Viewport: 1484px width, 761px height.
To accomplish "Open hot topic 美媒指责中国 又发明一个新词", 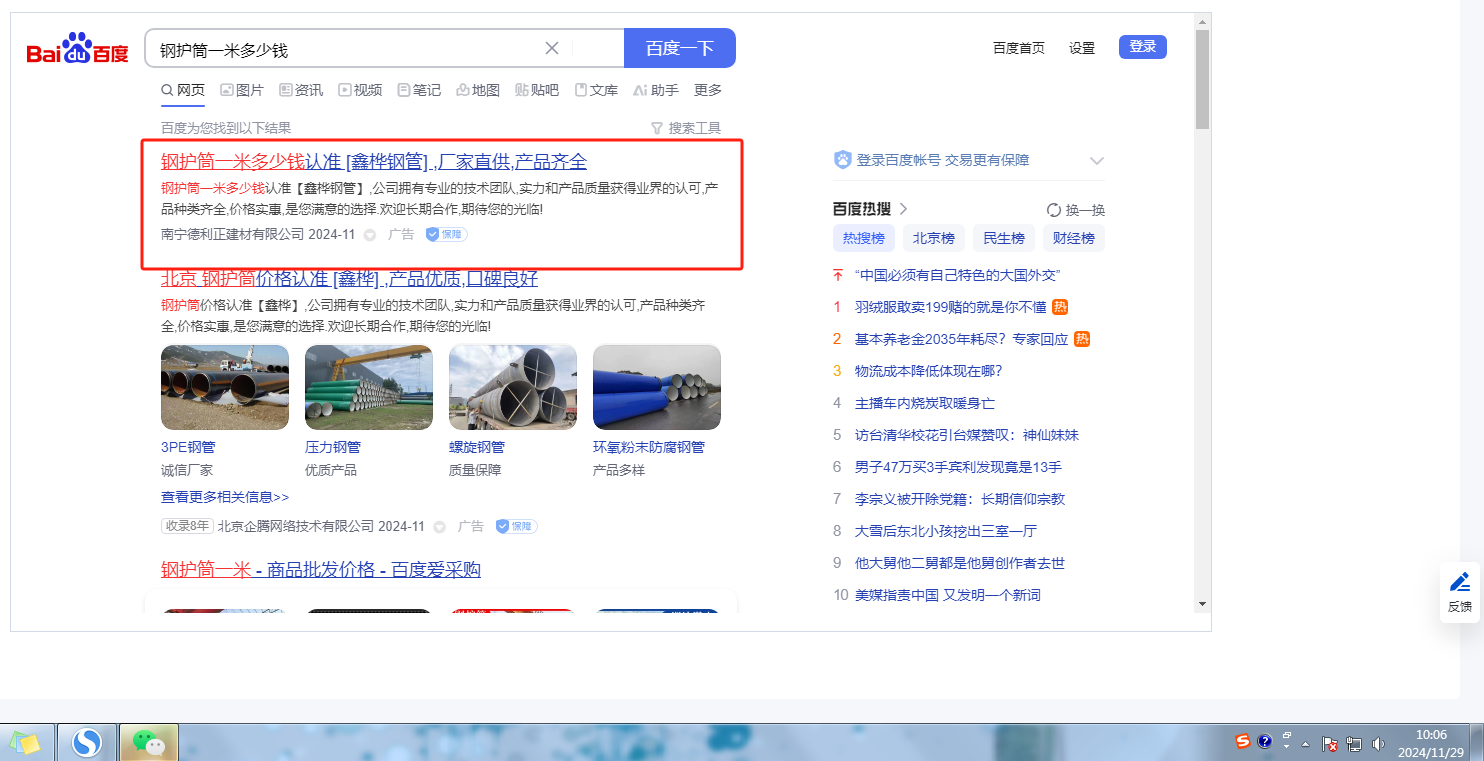I will click(948, 595).
